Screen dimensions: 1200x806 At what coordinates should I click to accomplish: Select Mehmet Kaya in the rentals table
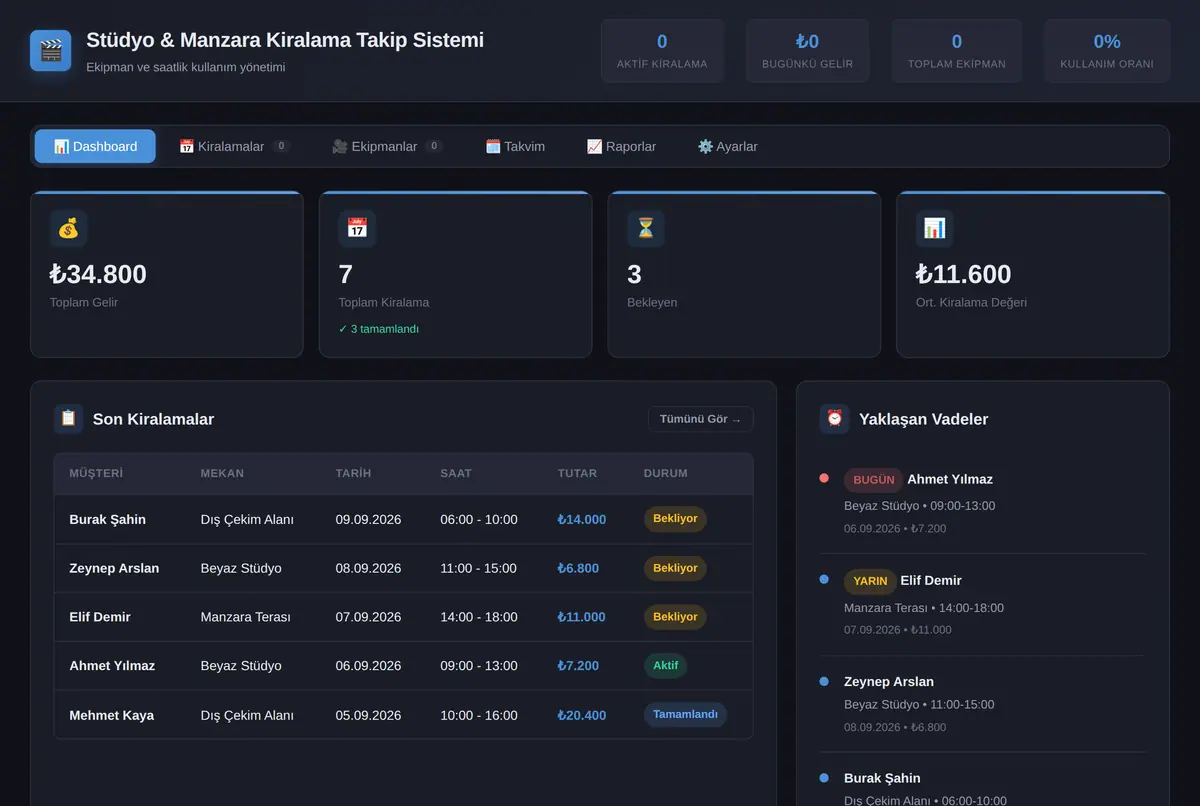(x=111, y=716)
